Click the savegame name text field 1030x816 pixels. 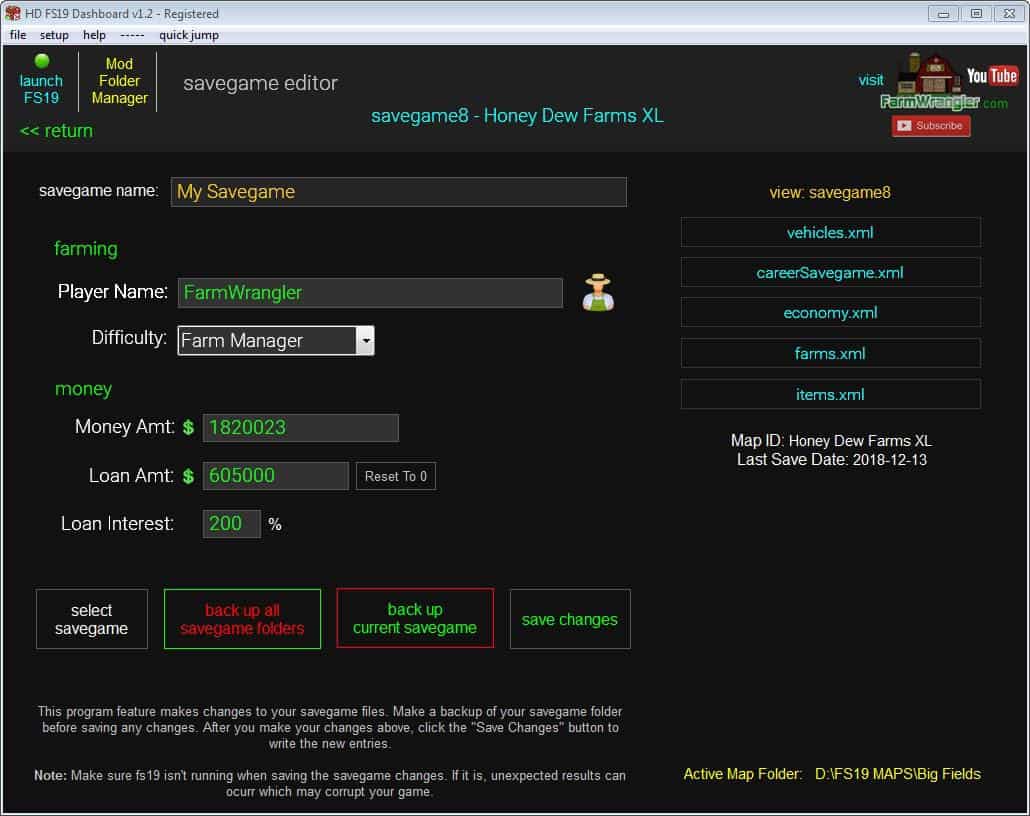[x=398, y=192]
